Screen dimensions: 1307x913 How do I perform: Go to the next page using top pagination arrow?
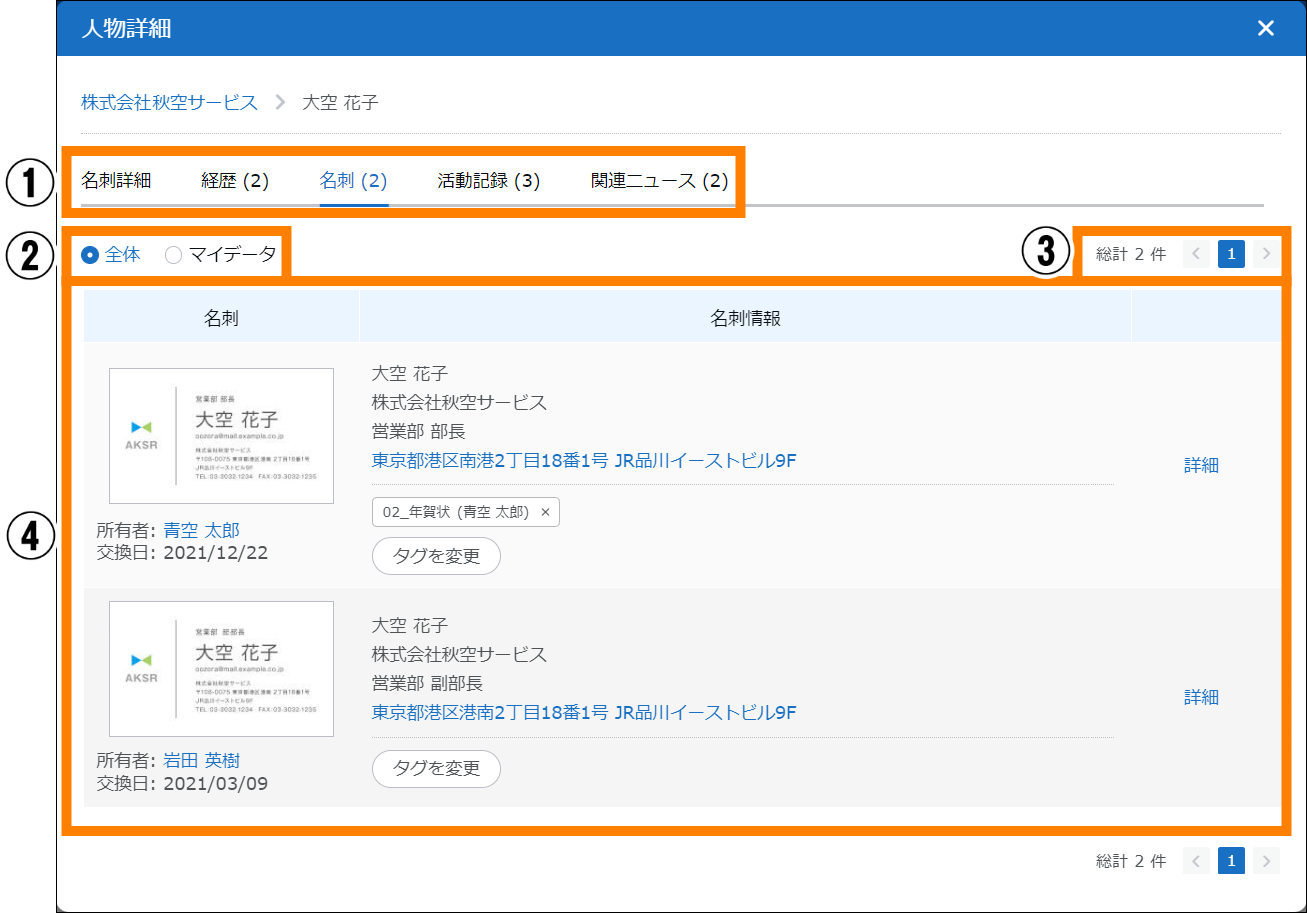tap(1266, 255)
